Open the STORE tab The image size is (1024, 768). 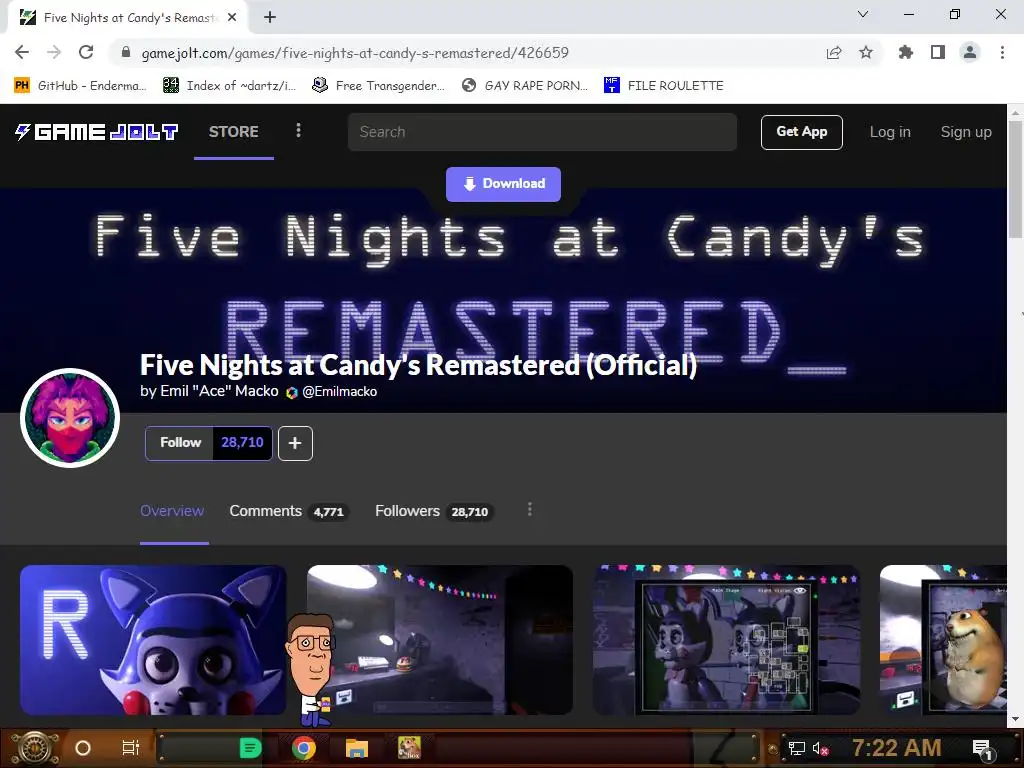[234, 132]
